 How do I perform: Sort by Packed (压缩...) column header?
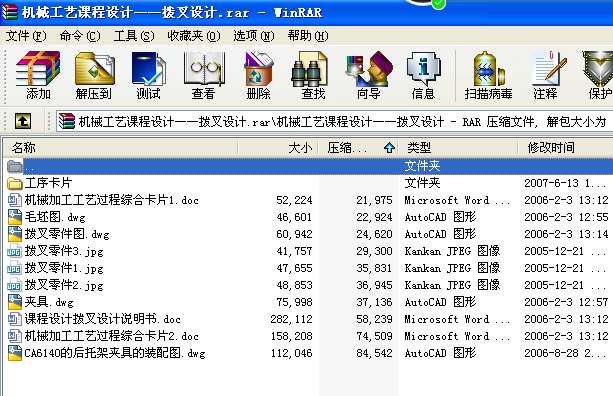coord(358,148)
